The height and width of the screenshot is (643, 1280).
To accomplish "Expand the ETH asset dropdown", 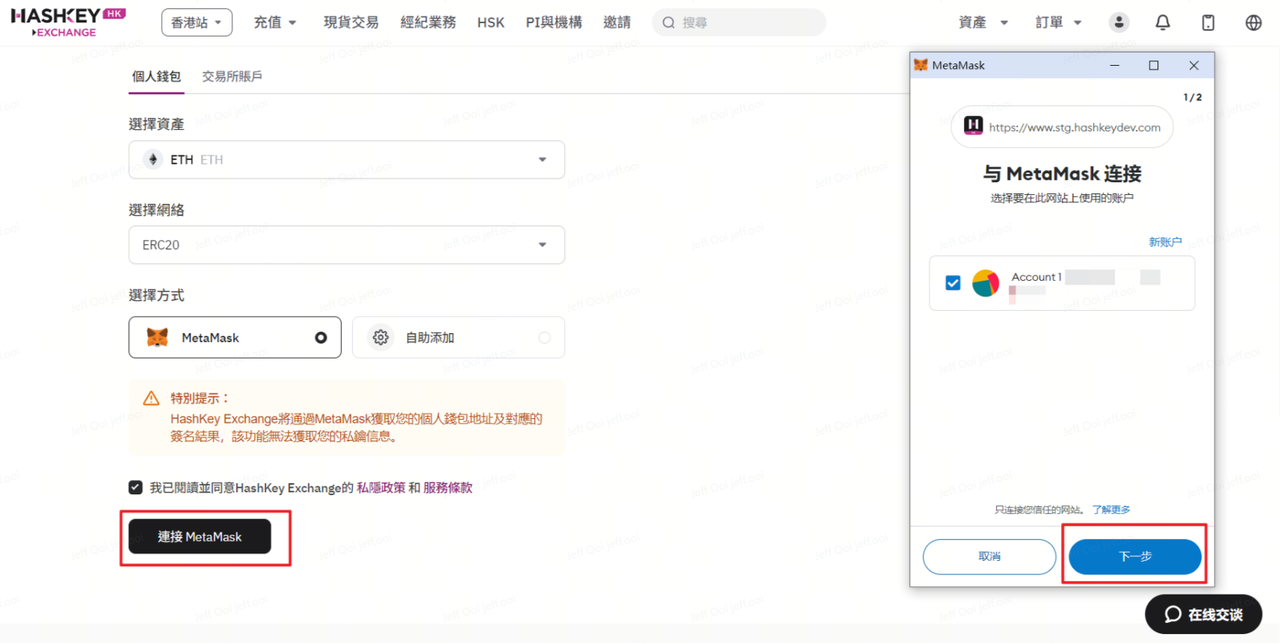I will tap(346, 160).
